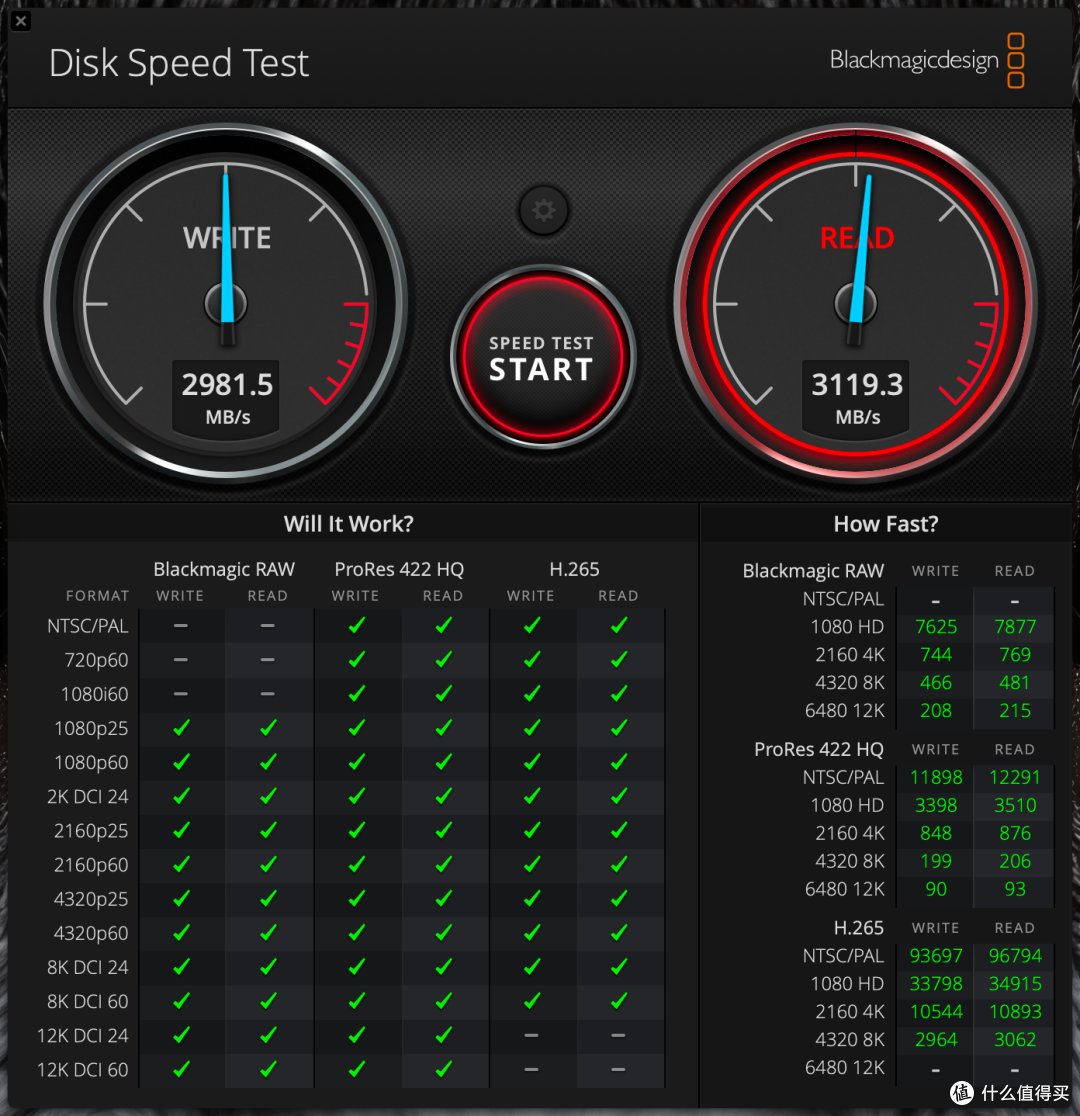
Task: Click the 2K DCI 24 row label
Action: (x=88, y=797)
